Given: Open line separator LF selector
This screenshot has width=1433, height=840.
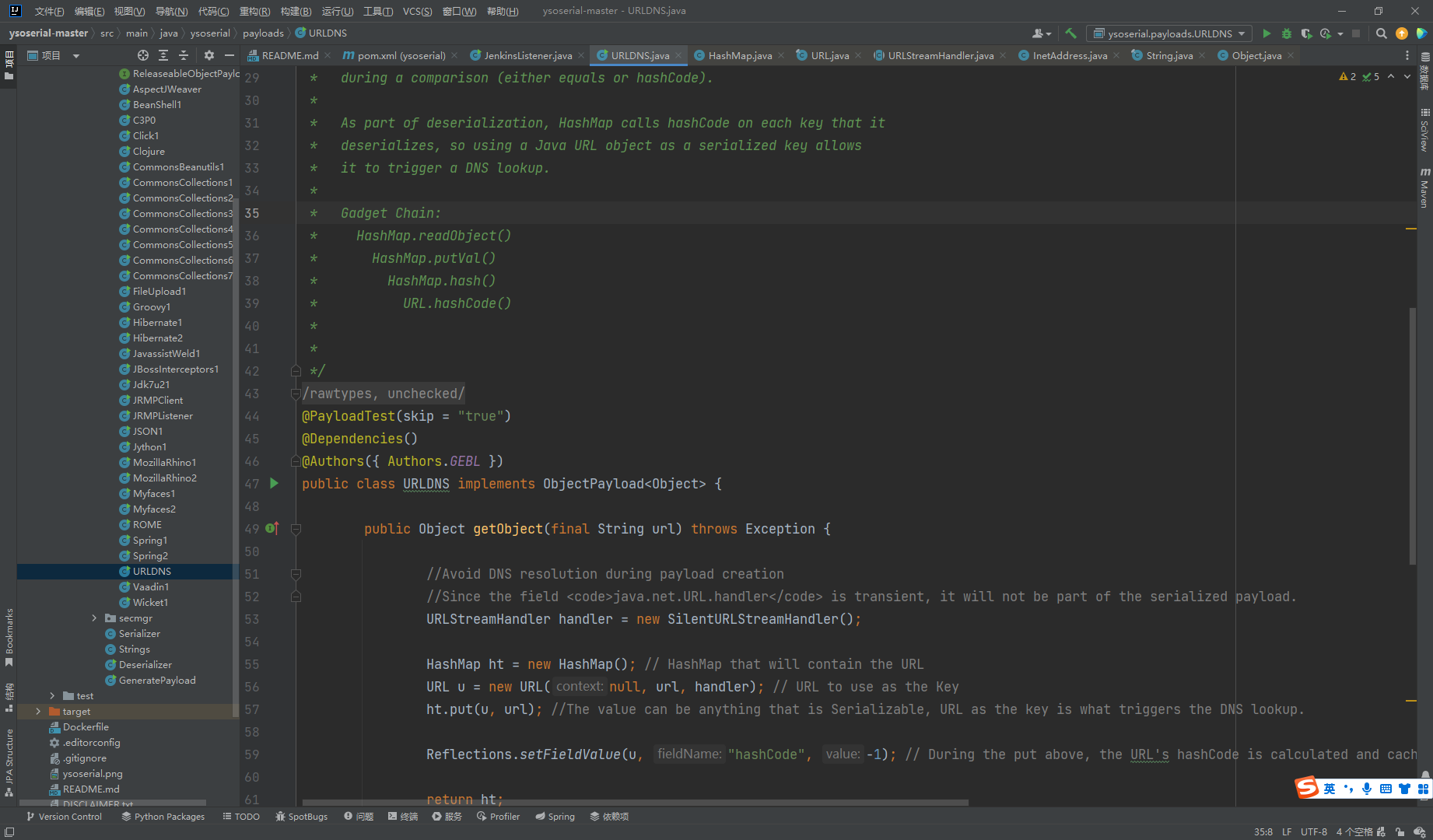Looking at the screenshot, I should coord(1287,831).
